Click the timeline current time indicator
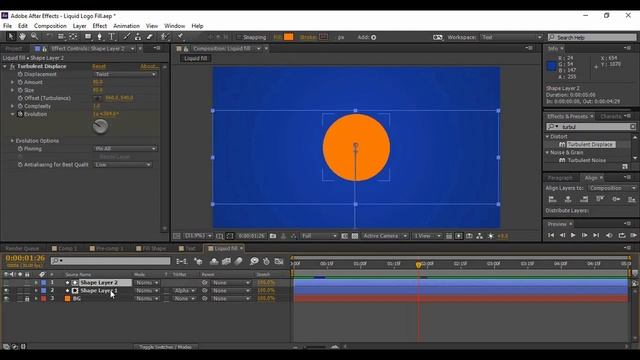640x360 pixels. 418,264
